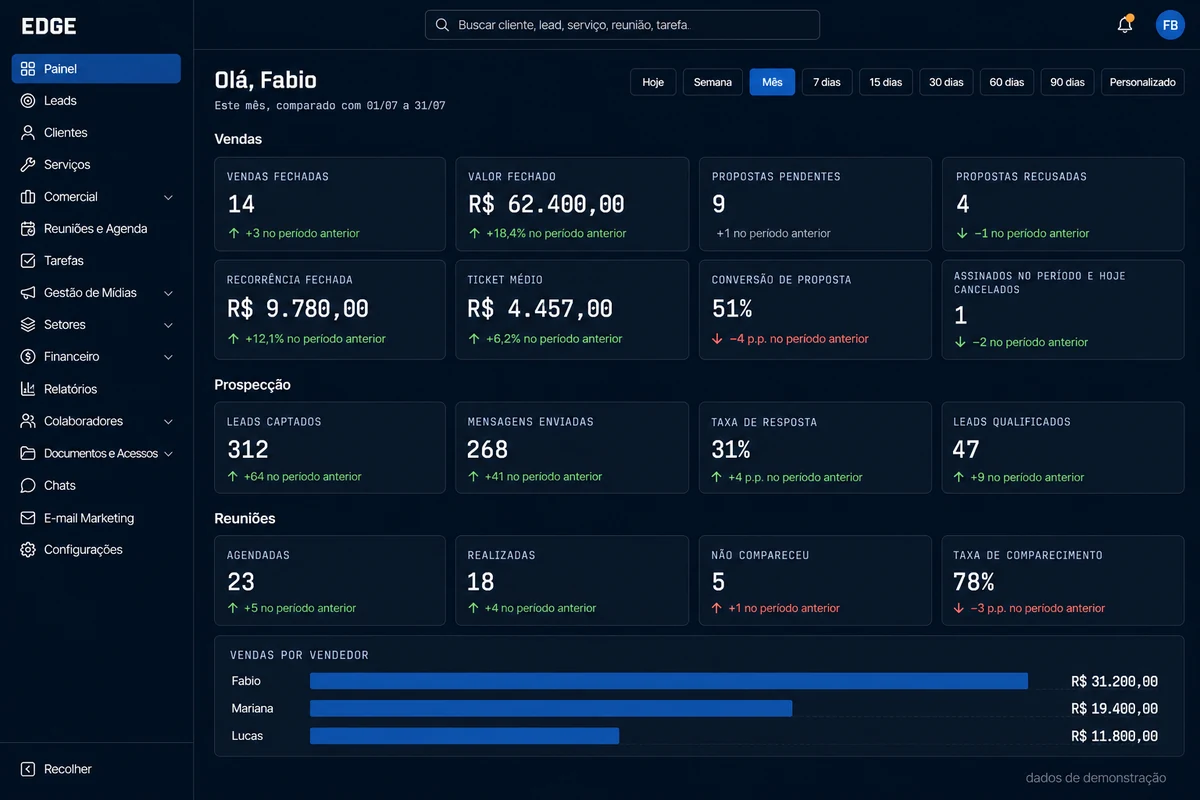Open the Realizadas meetings card
This screenshot has width=1200, height=800.
click(x=572, y=581)
